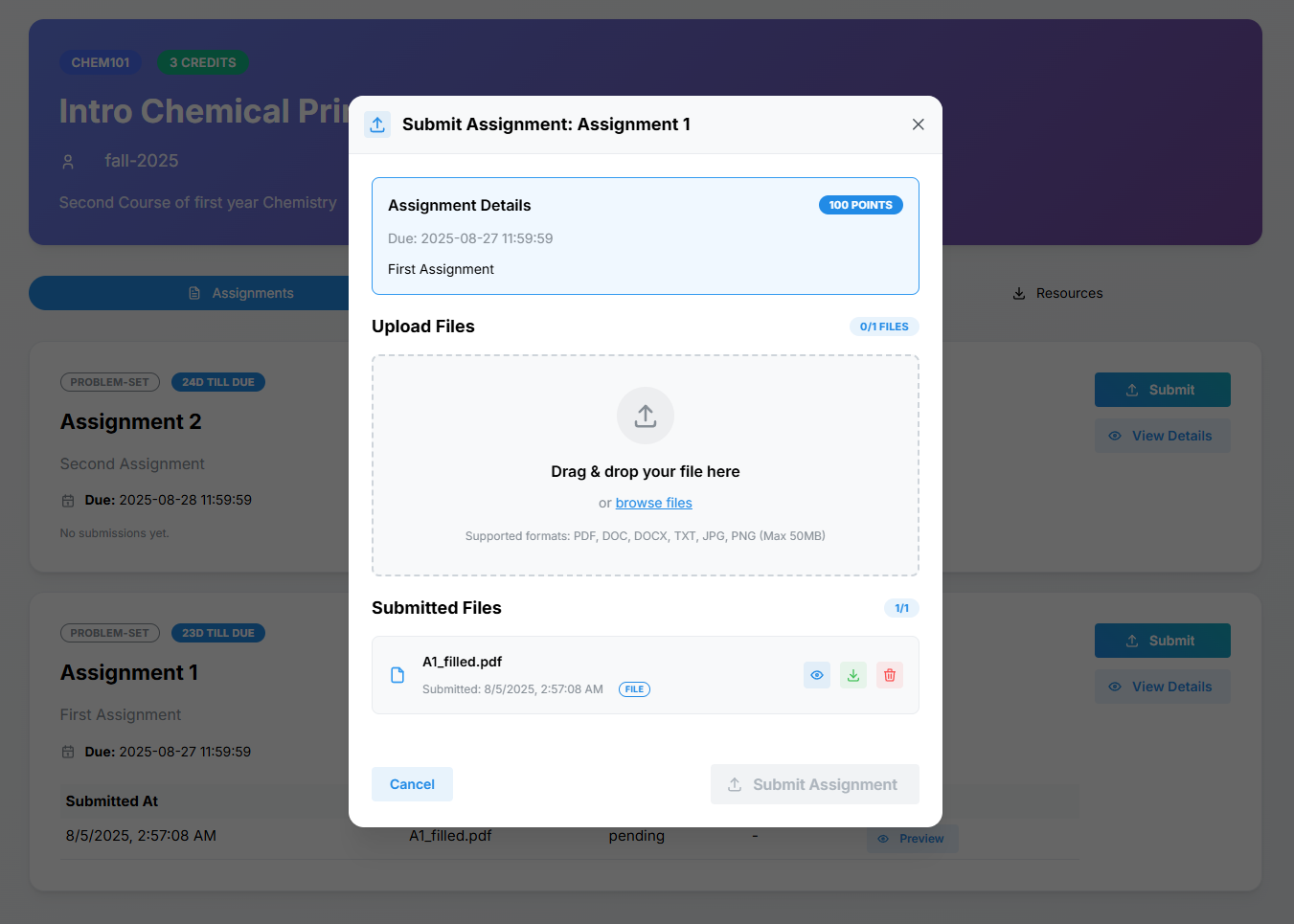View Details of Assignment 1

[x=1162, y=687]
